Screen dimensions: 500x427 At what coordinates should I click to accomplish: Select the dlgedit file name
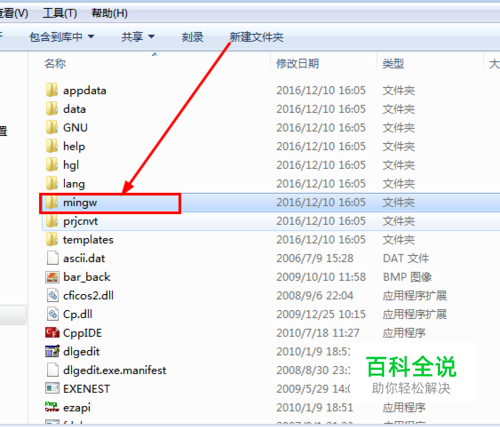pyautogui.click(x=81, y=352)
